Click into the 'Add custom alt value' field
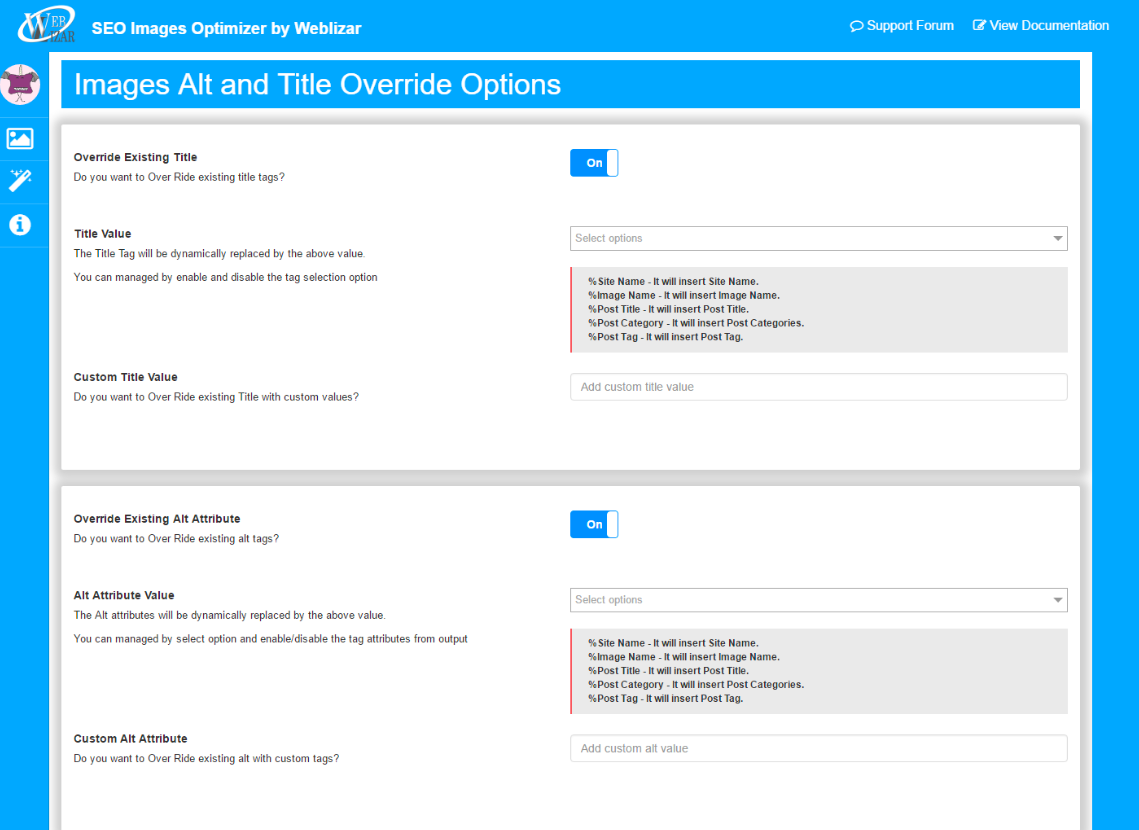Image resolution: width=1139 pixels, height=830 pixels. pos(818,748)
